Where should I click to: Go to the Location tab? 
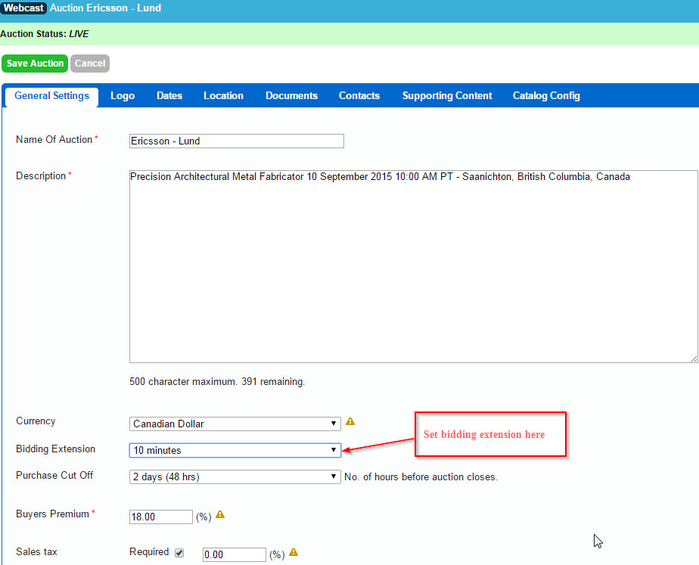[223, 96]
